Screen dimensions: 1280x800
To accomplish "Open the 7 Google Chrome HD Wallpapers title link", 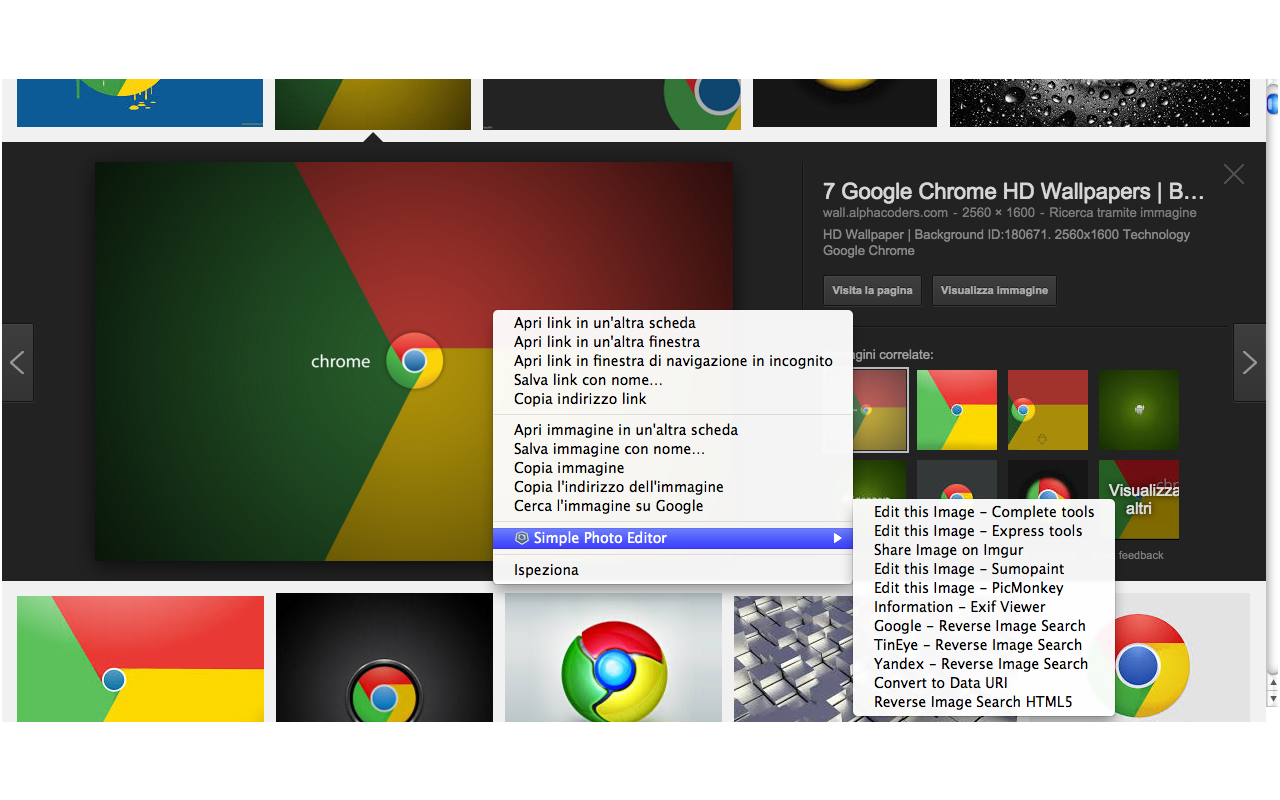I will (x=1013, y=191).
